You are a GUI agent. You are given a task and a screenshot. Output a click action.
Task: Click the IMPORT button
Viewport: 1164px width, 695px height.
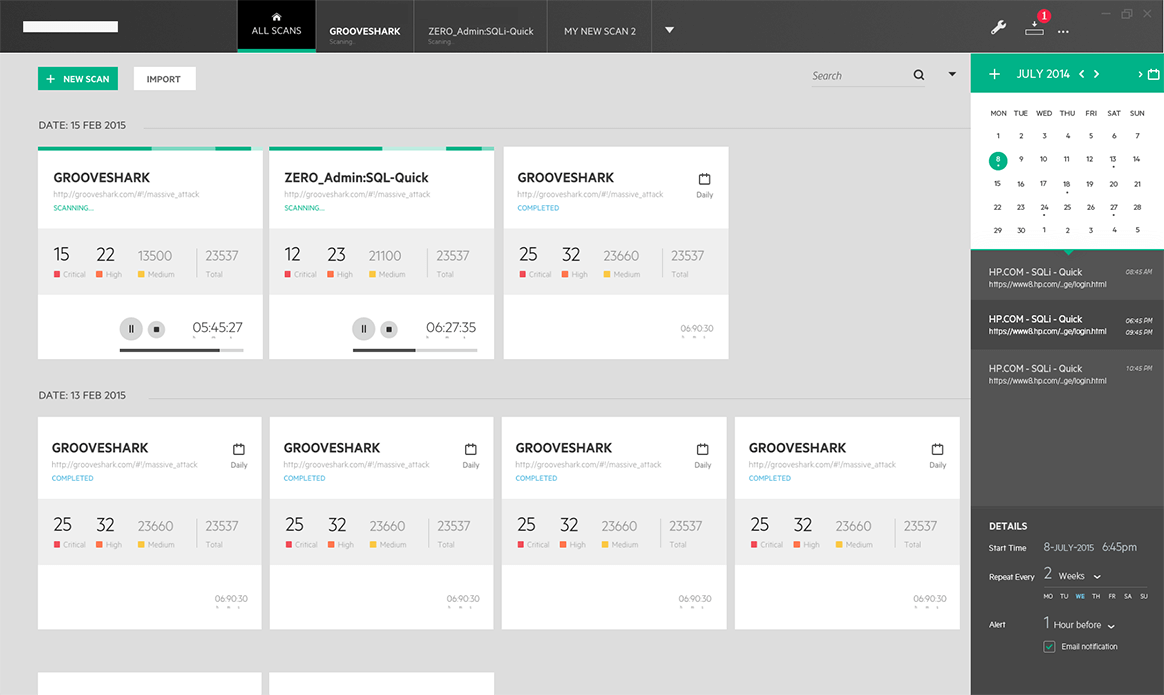[164, 79]
